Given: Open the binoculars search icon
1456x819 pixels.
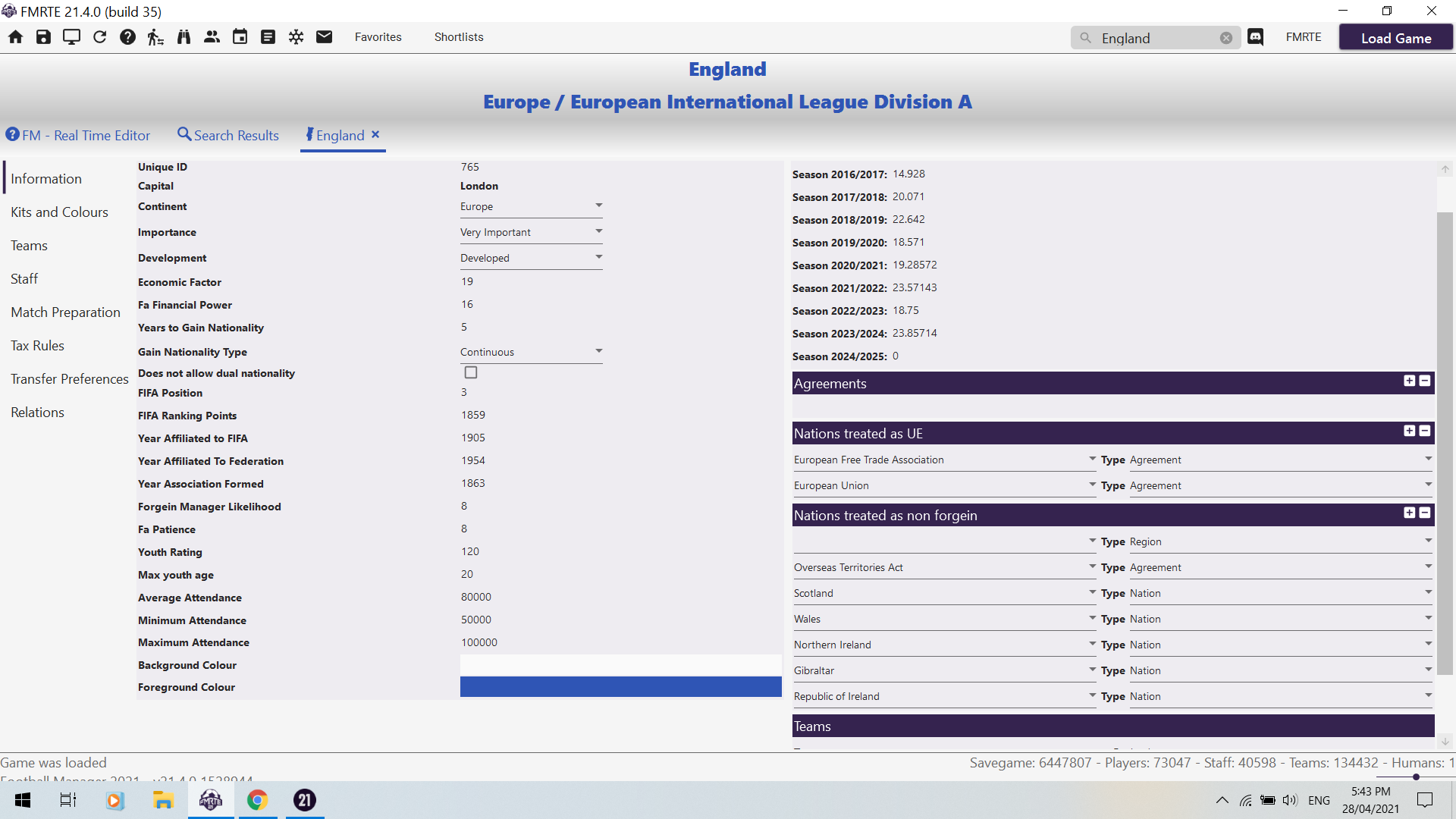Looking at the screenshot, I should coord(184,37).
